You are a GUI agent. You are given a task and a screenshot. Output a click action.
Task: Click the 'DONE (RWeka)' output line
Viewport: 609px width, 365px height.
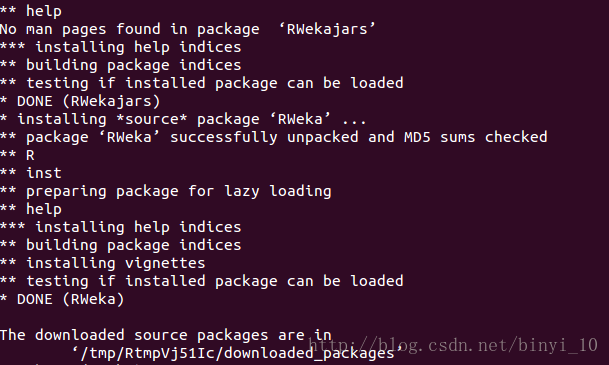(x=62, y=299)
